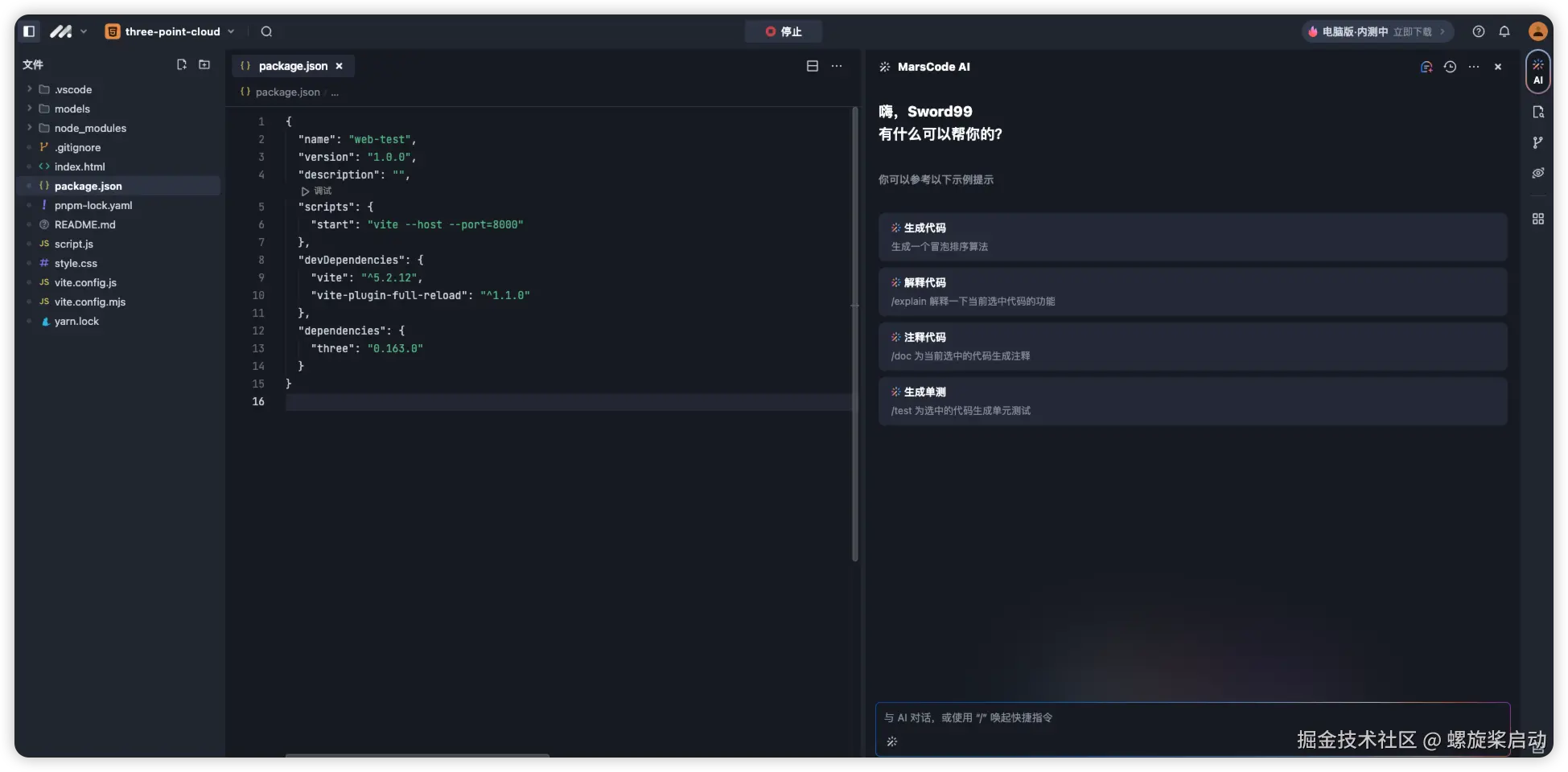The width and height of the screenshot is (1568, 772).
Task: Click the "web-test" name value
Action: point(380,139)
